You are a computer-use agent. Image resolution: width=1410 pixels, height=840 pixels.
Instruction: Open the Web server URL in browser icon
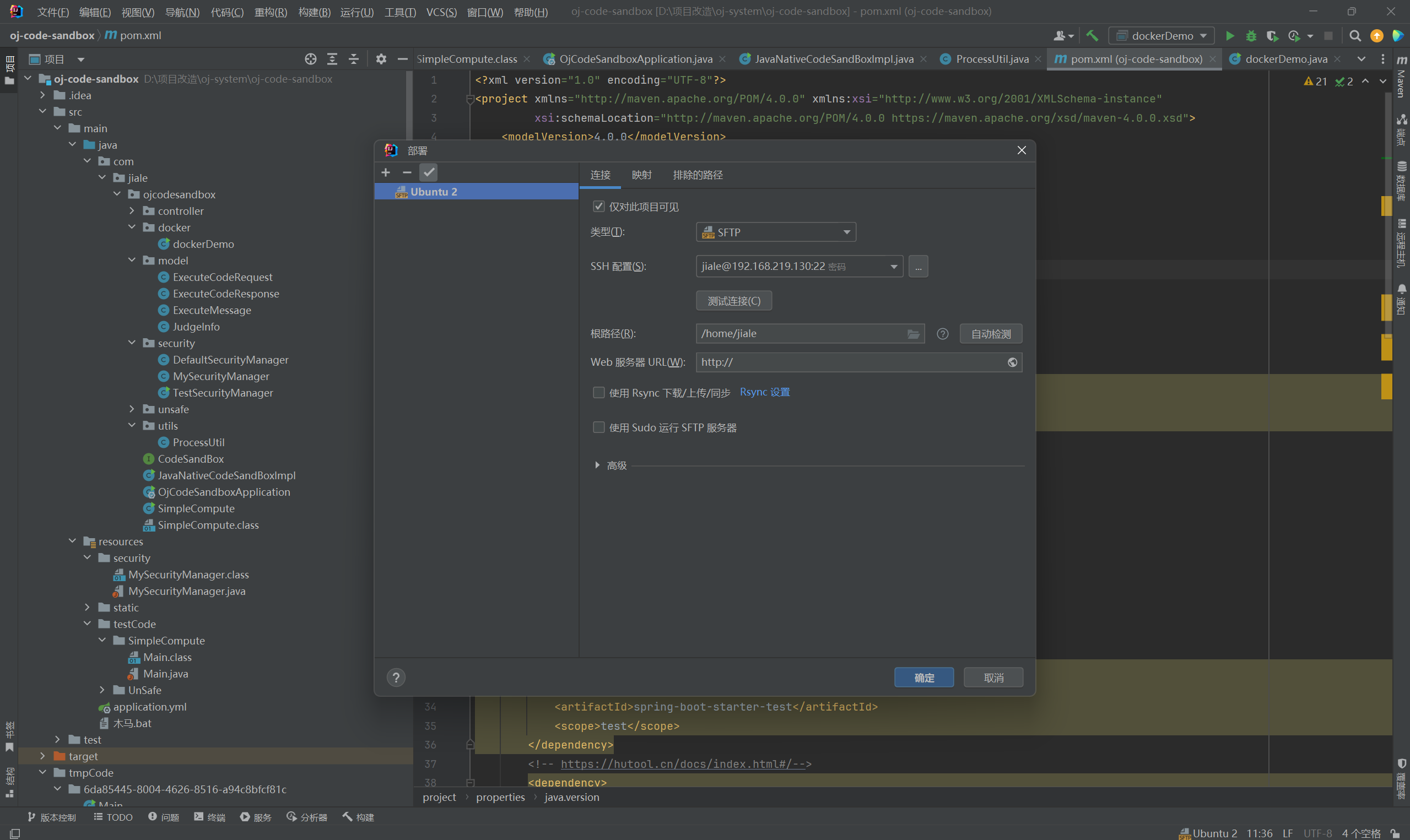coord(1012,362)
